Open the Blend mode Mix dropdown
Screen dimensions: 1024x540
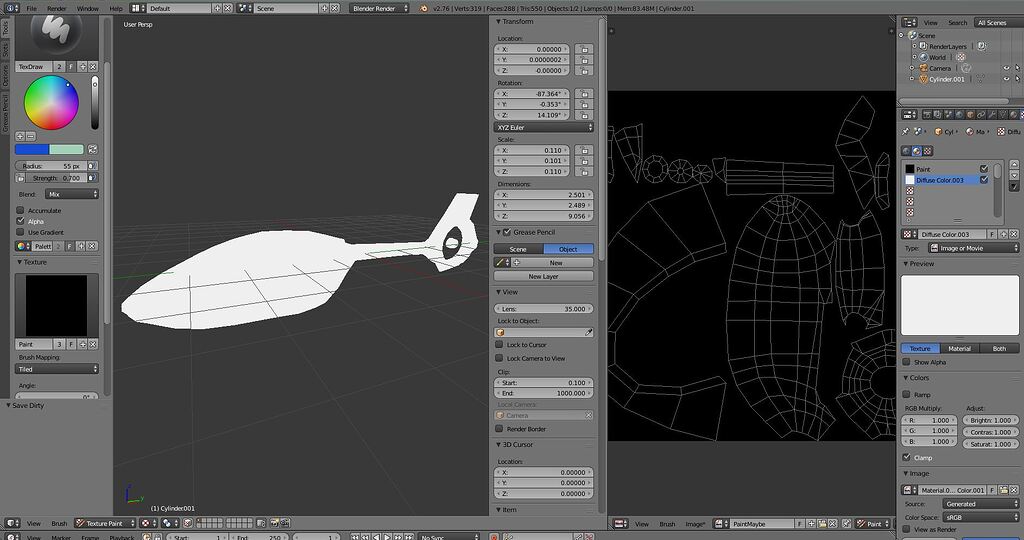coord(72,194)
